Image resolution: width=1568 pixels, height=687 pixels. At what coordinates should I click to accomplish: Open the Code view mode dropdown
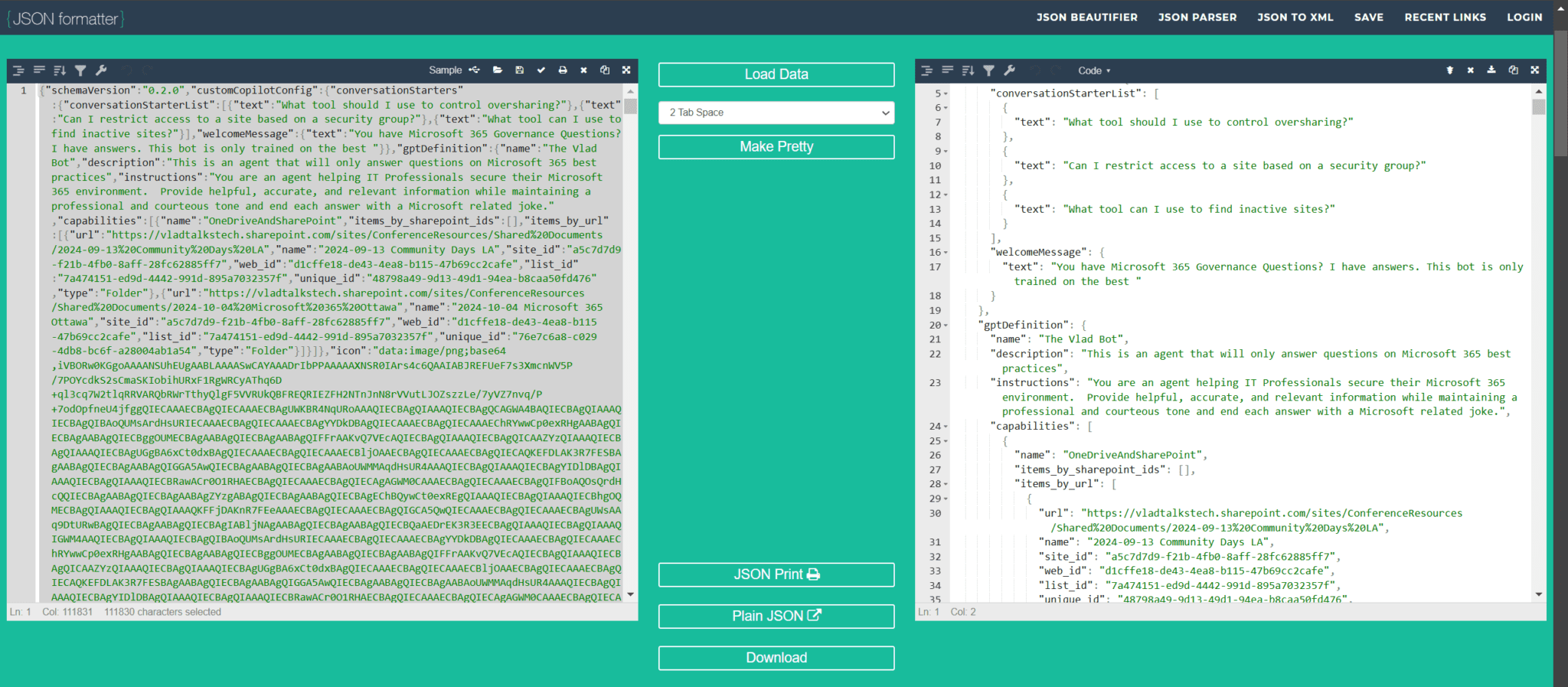click(1094, 71)
